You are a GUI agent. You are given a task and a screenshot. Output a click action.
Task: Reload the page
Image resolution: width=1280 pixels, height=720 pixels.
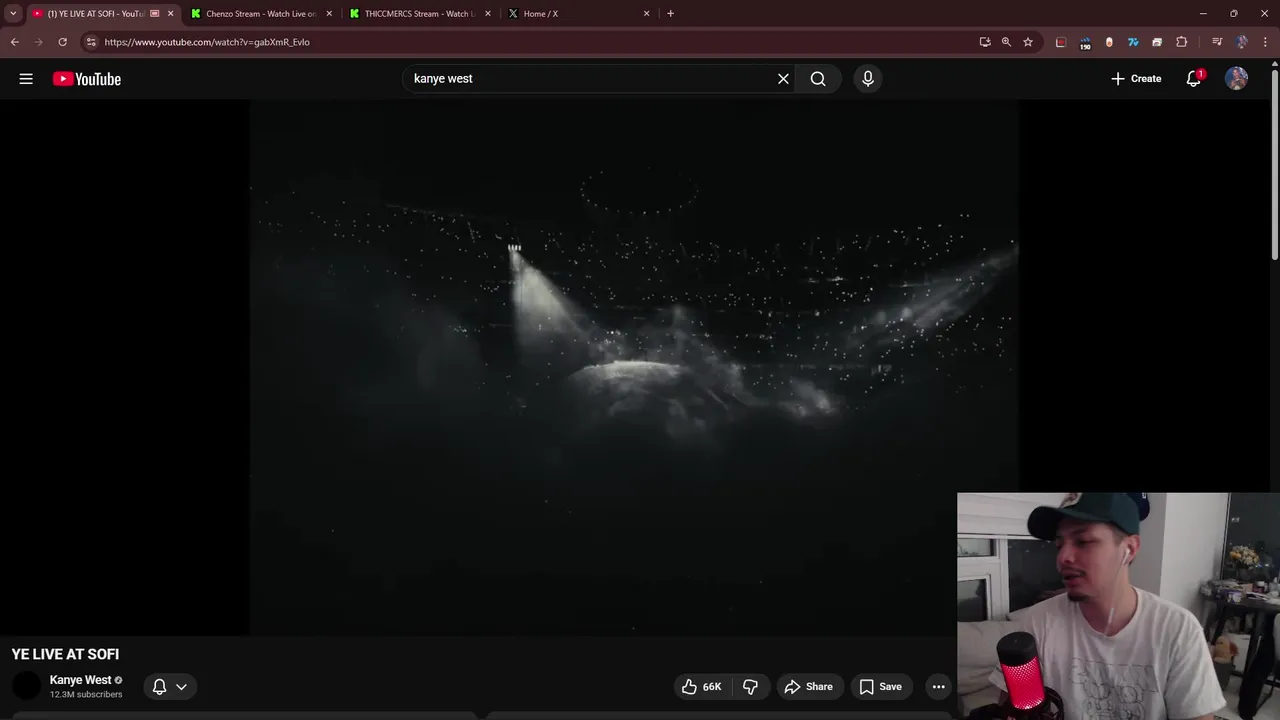pyautogui.click(x=62, y=42)
